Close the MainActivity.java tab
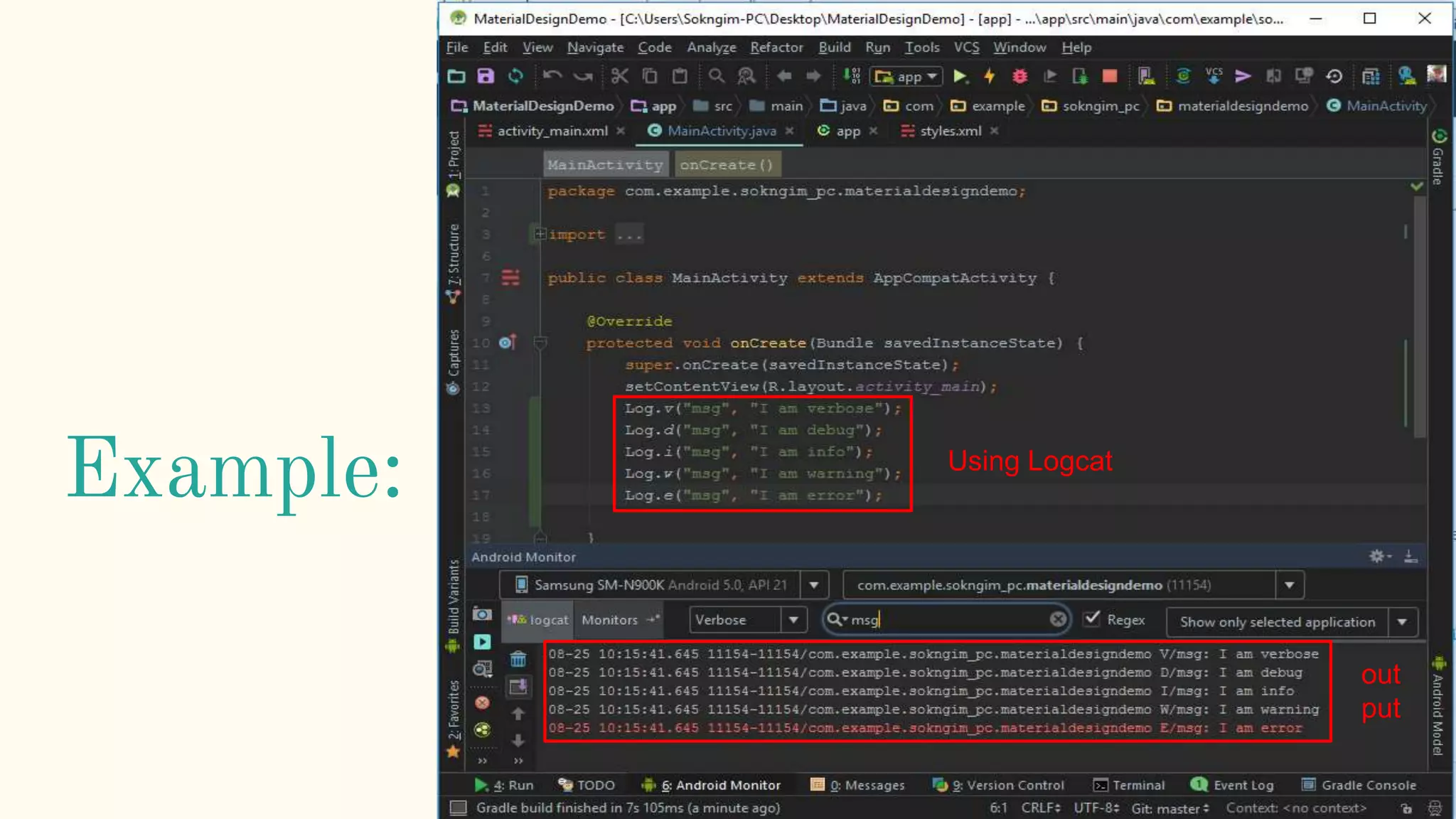Screen dimensions: 1456x819 point(789,131)
